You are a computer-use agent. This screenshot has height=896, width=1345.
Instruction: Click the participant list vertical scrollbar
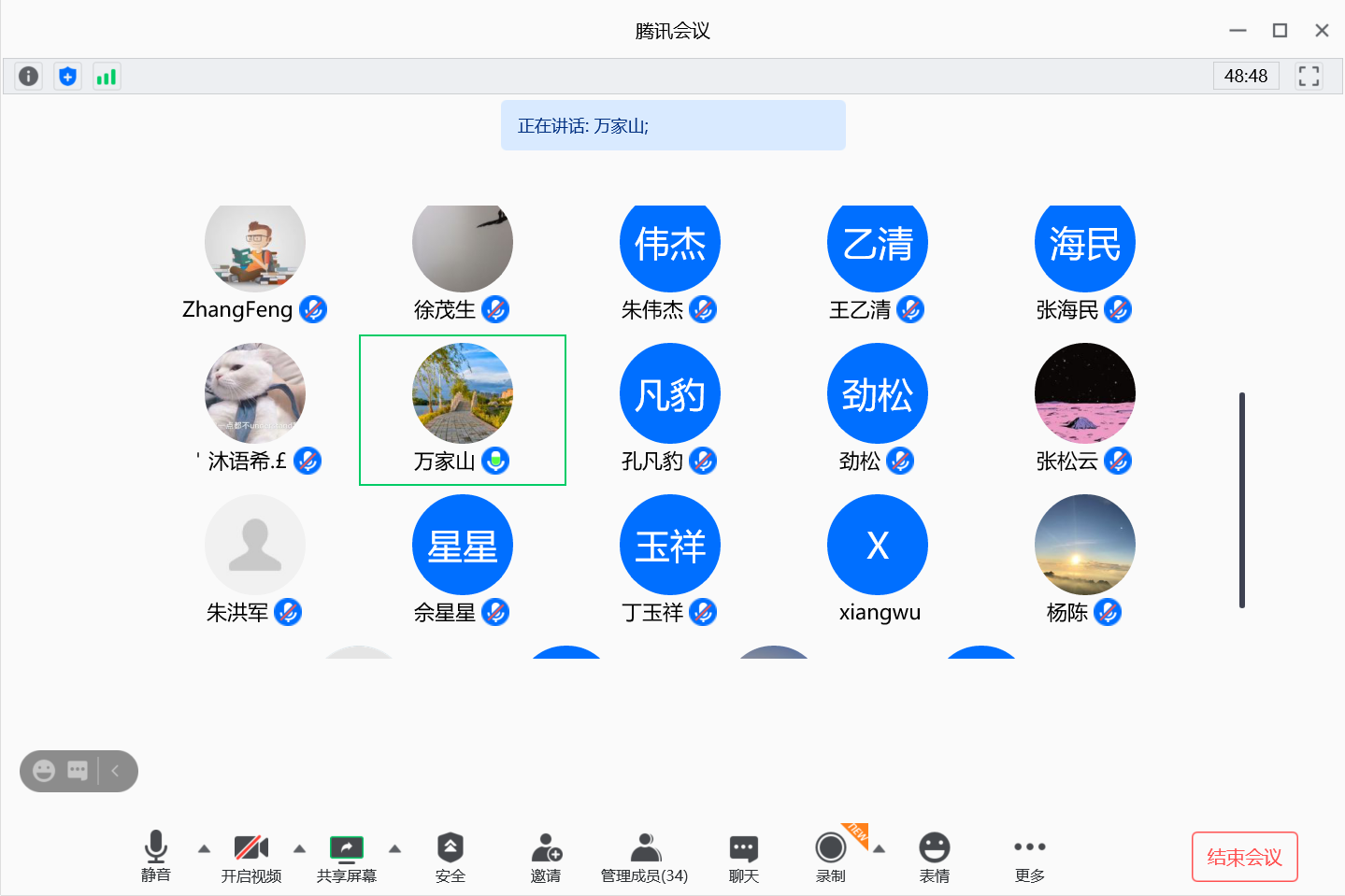pyautogui.click(x=1242, y=500)
